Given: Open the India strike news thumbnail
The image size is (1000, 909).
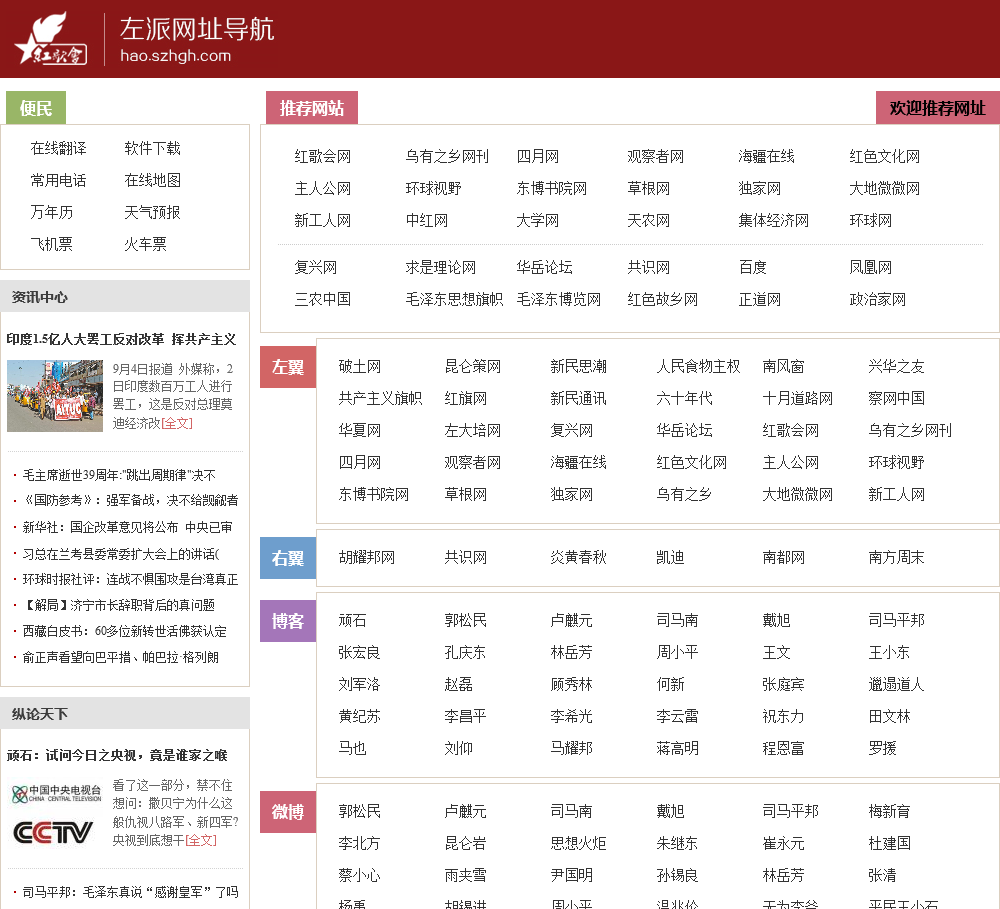Looking at the screenshot, I should click(x=55, y=395).
